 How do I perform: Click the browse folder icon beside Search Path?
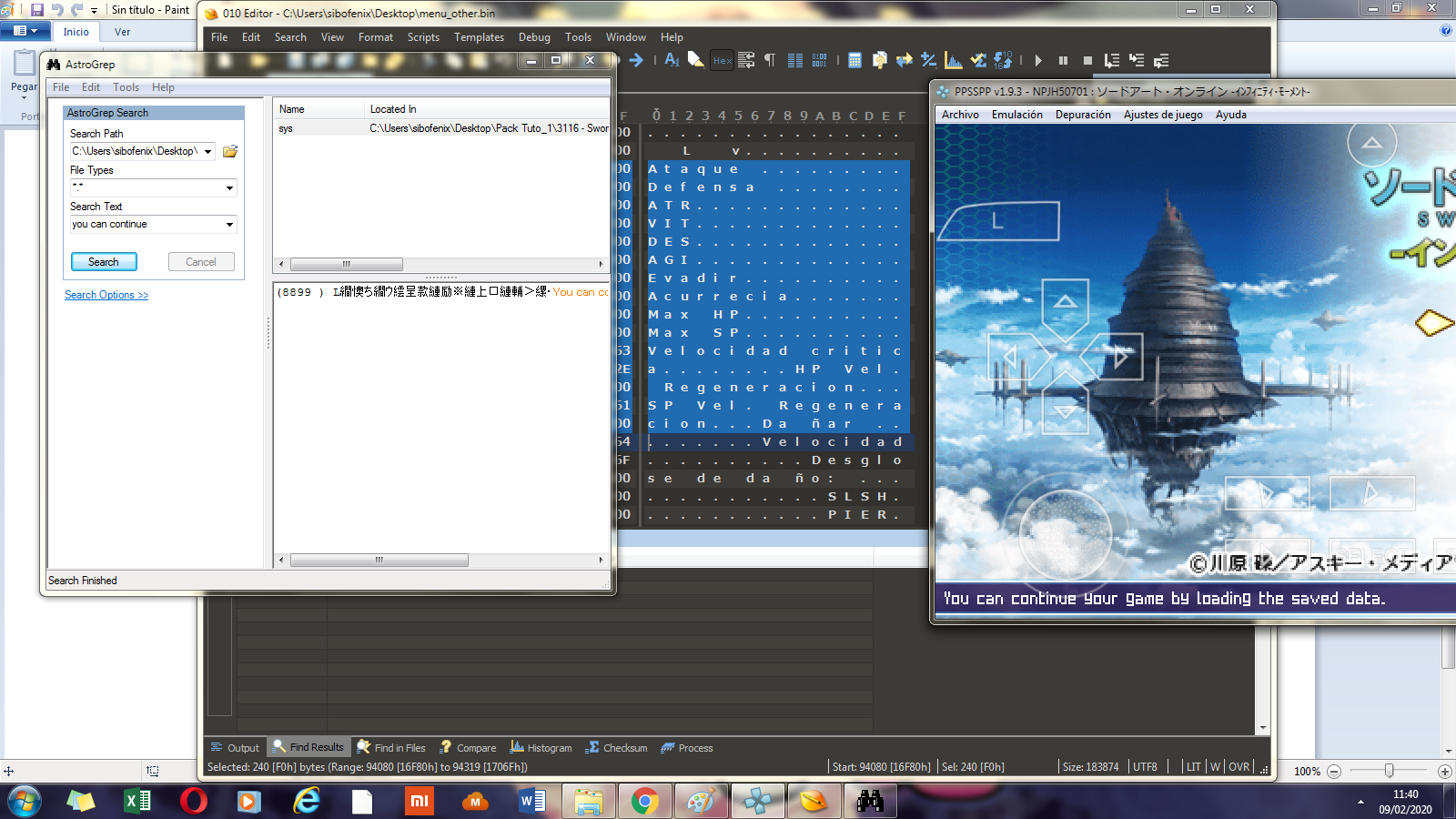(230, 151)
